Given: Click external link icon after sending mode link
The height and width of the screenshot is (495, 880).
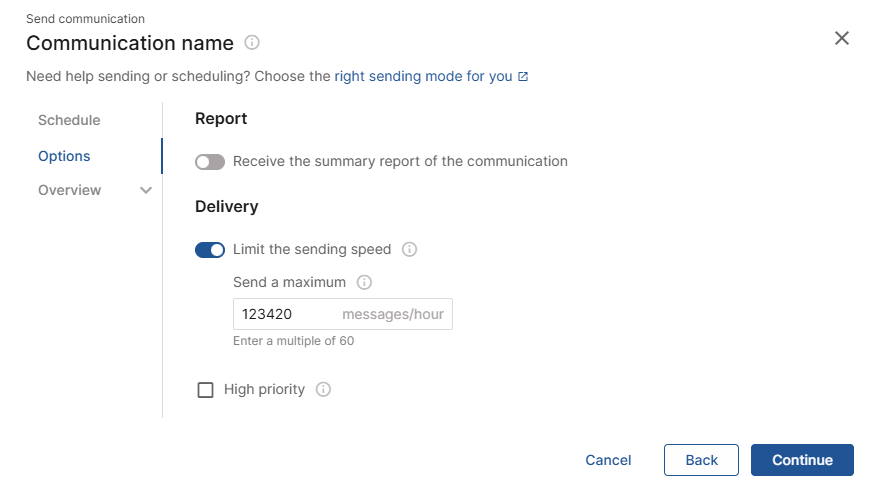Looking at the screenshot, I should pyautogui.click(x=523, y=76).
